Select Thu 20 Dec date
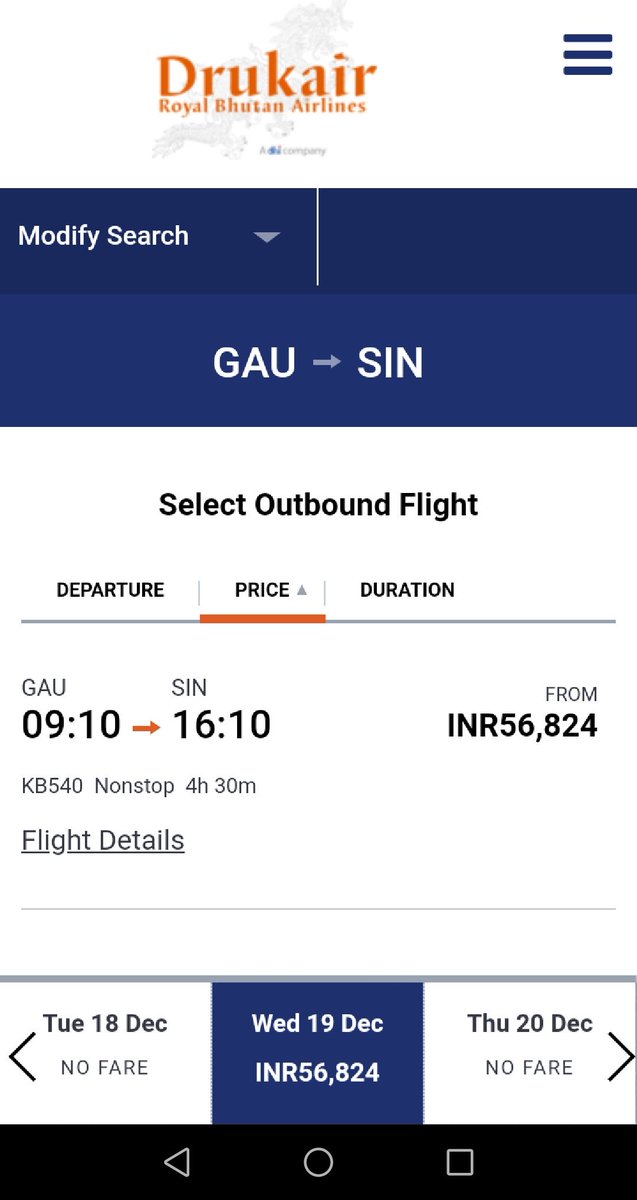This screenshot has width=637, height=1200. tap(530, 1046)
